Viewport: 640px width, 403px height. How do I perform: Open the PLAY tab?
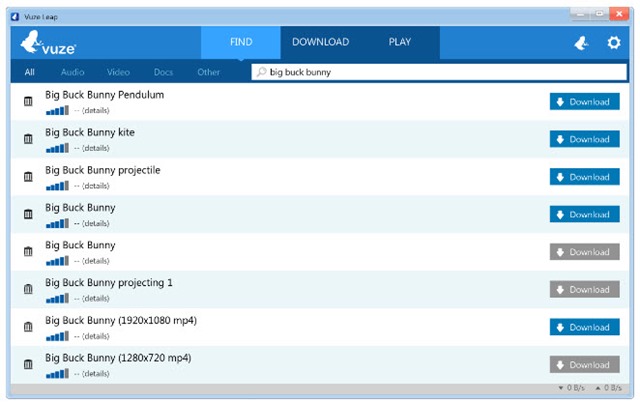pyautogui.click(x=400, y=42)
